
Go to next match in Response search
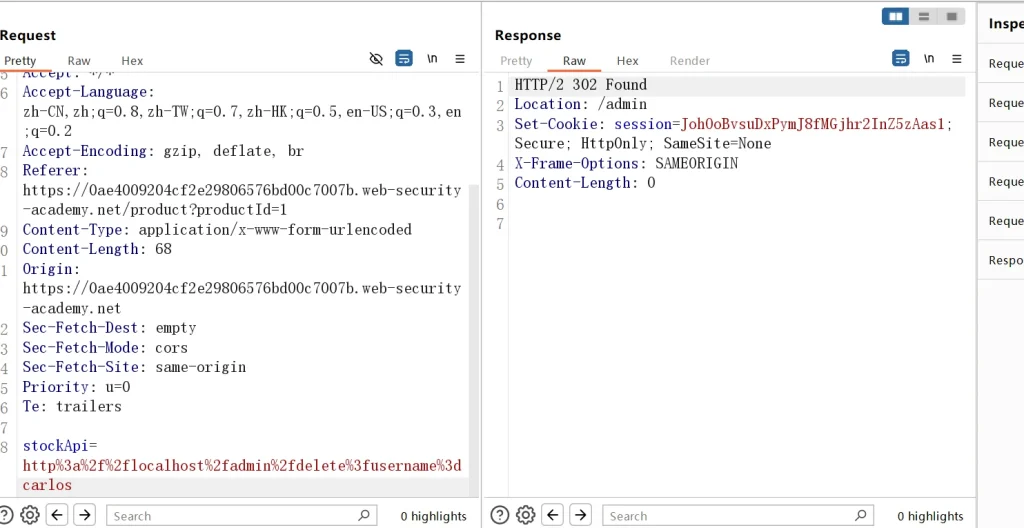581,515
